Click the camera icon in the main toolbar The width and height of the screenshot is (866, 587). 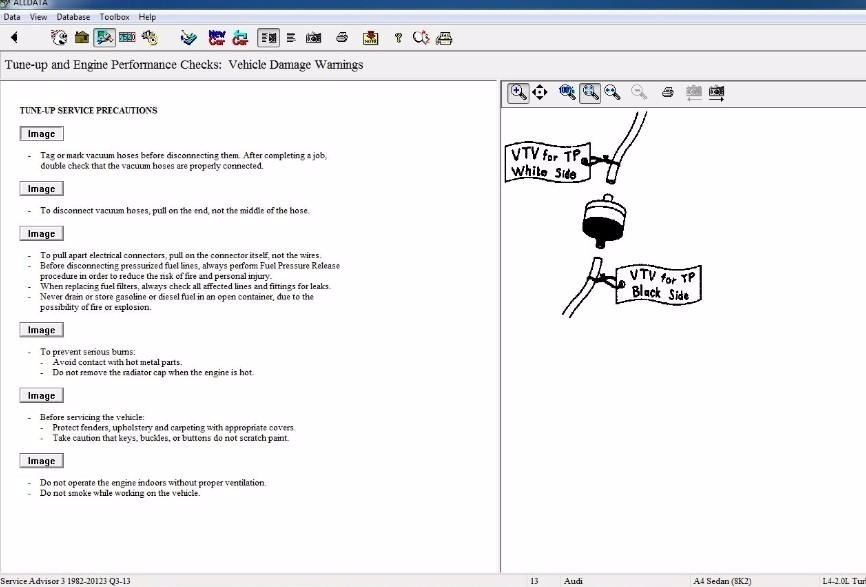[313, 38]
